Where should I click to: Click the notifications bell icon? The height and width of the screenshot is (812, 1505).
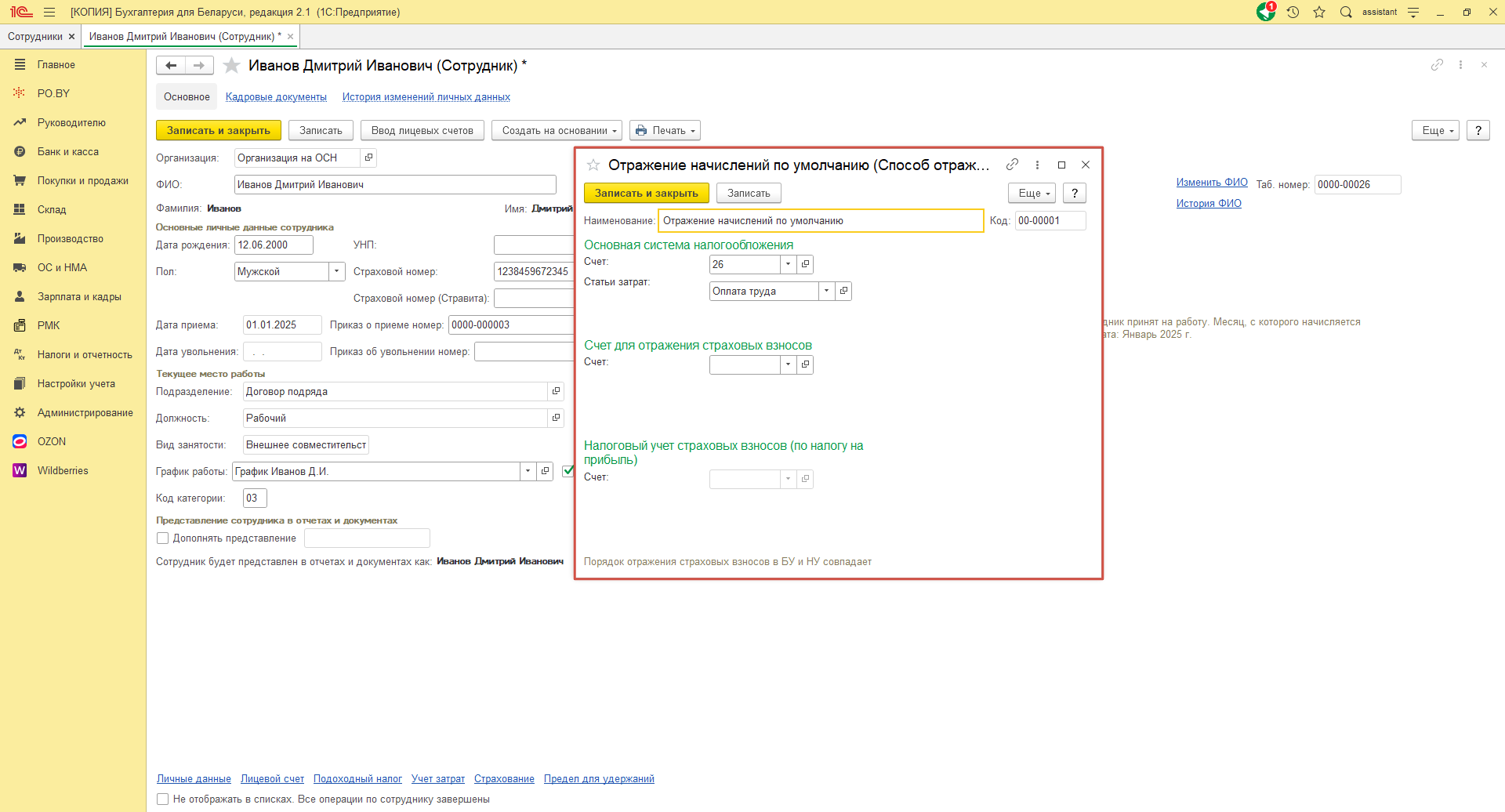[1266, 12]
